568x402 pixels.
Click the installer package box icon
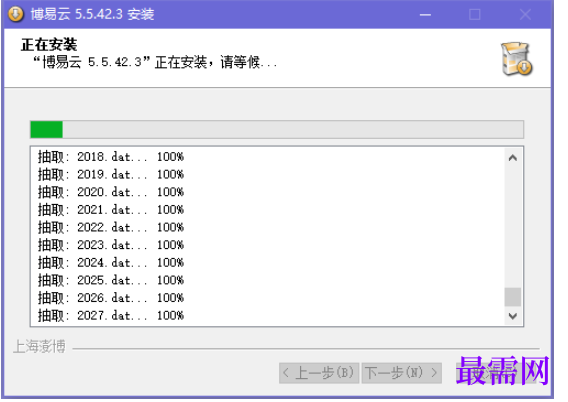pos(517,59)
